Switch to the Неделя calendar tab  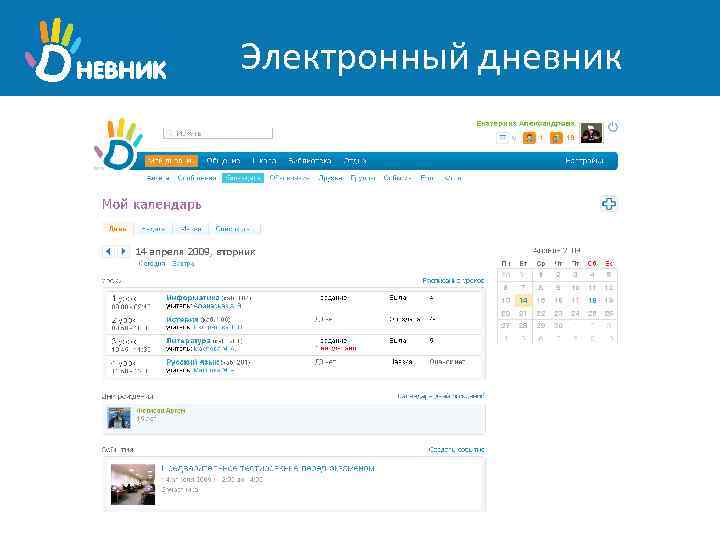[x=153, y=229]
